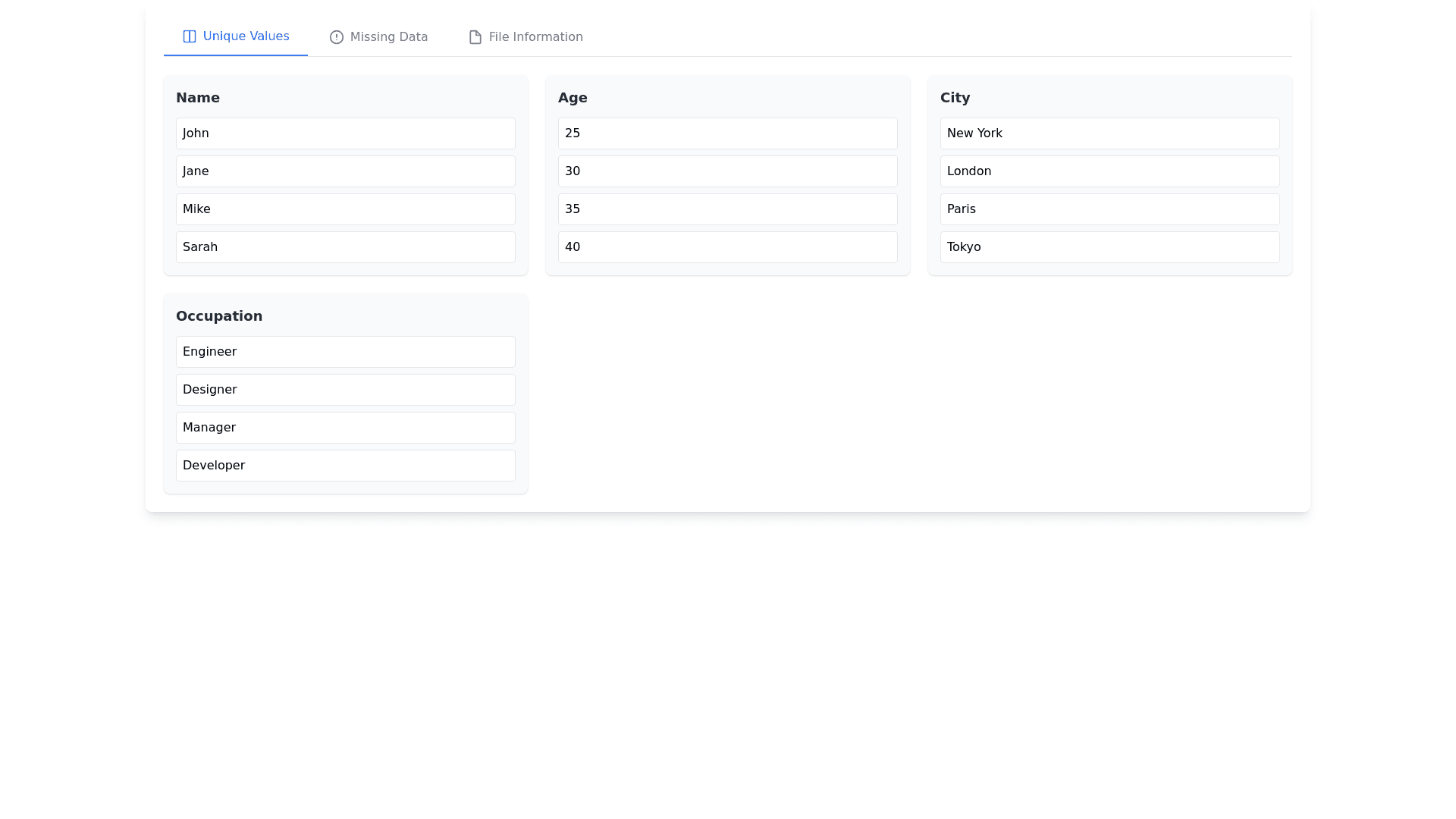Select the John name entry

click(x=345, y=133)
